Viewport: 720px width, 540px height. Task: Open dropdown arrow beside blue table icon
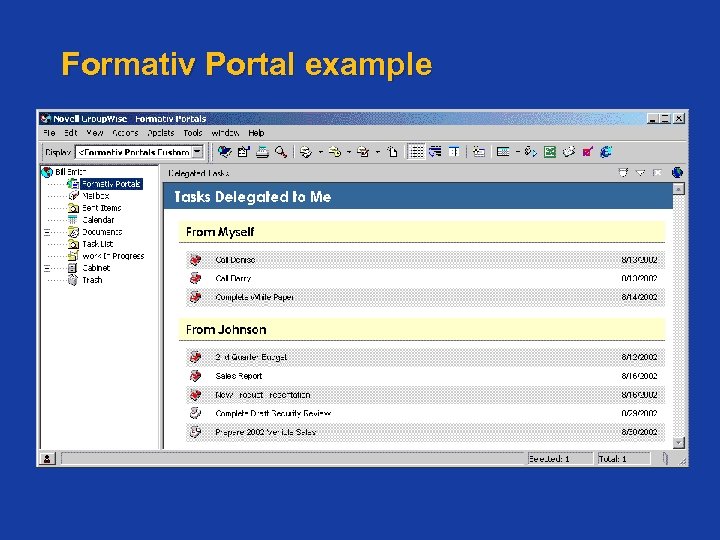point(518,152)
